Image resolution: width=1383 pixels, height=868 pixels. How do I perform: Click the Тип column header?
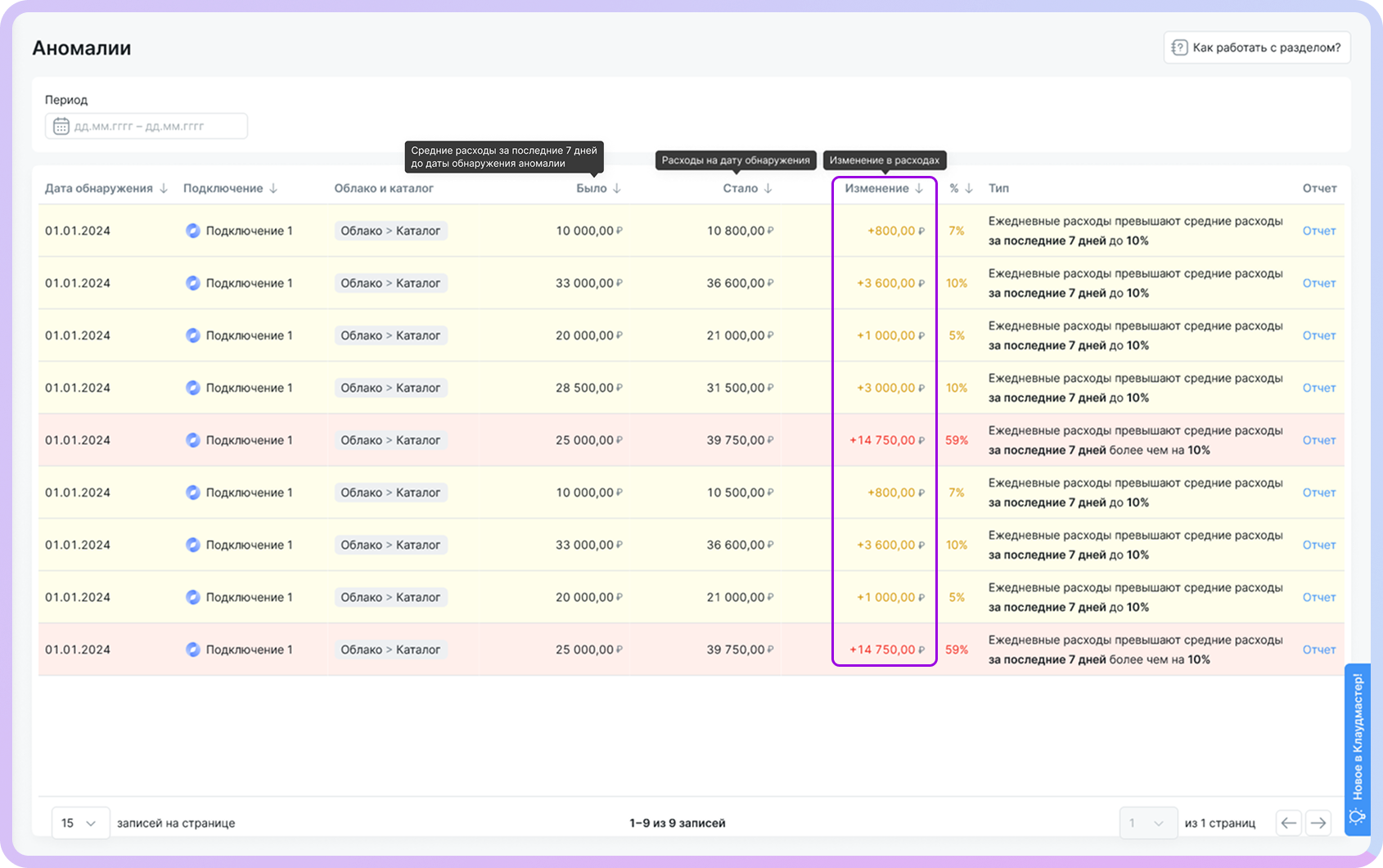point(998,188)
